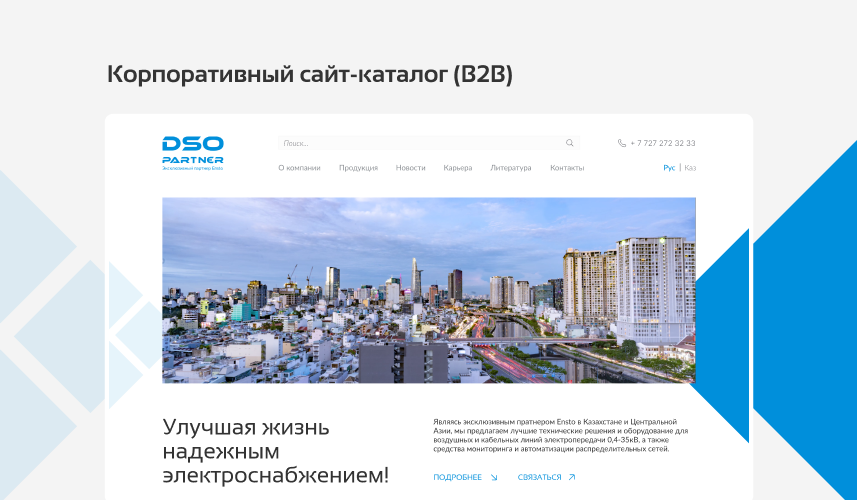Click the title Корпоративный сайт-каталог (B2B)
Screen dimensions: 857x500
(310, 74)
